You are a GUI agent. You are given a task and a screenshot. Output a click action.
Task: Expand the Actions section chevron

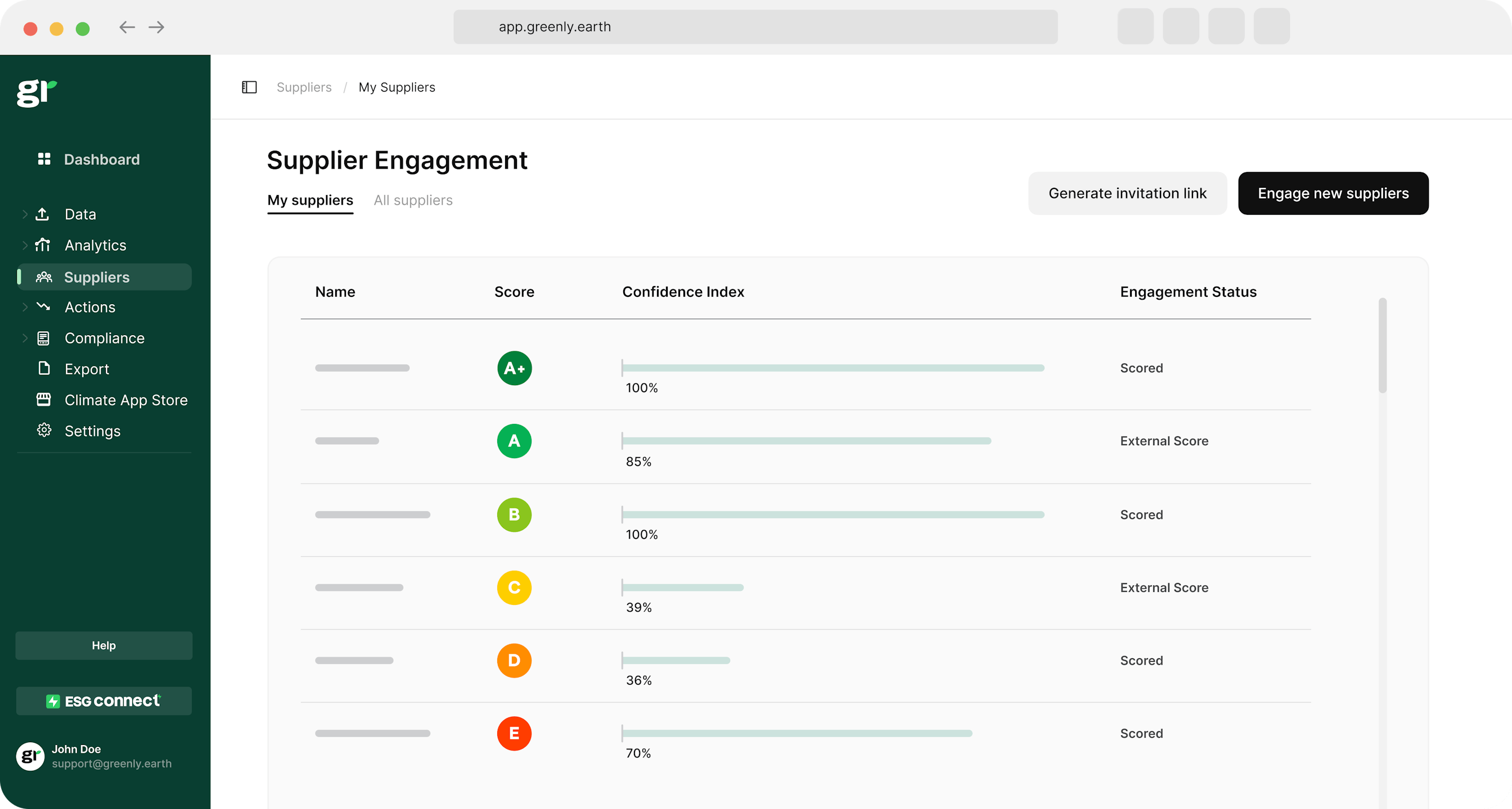click(x=25, y=307)
